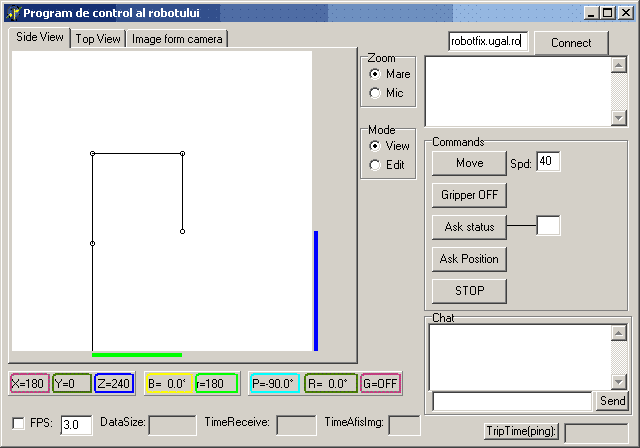The image size is (640, 448).
Task: Toggle the Gripper OFF button
Action: click(469, 195)
